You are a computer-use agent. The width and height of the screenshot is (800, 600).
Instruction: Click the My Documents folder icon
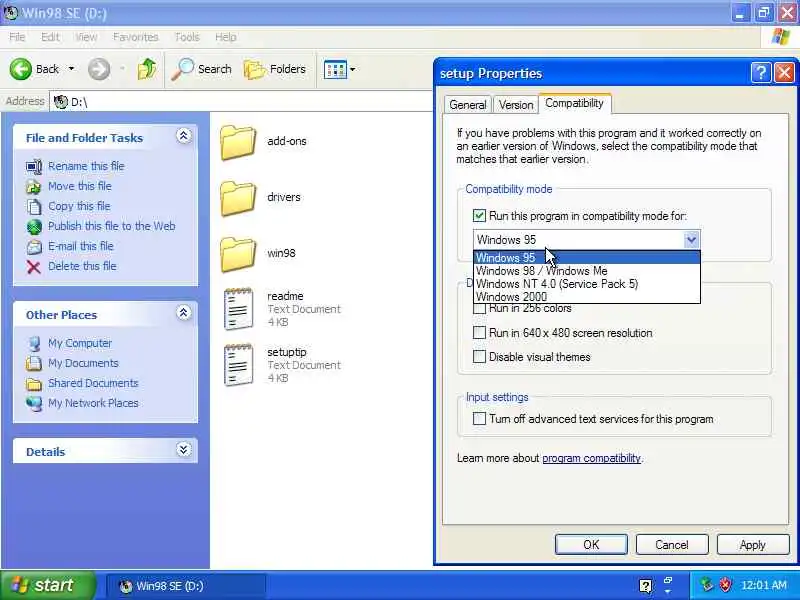(34, 363)
